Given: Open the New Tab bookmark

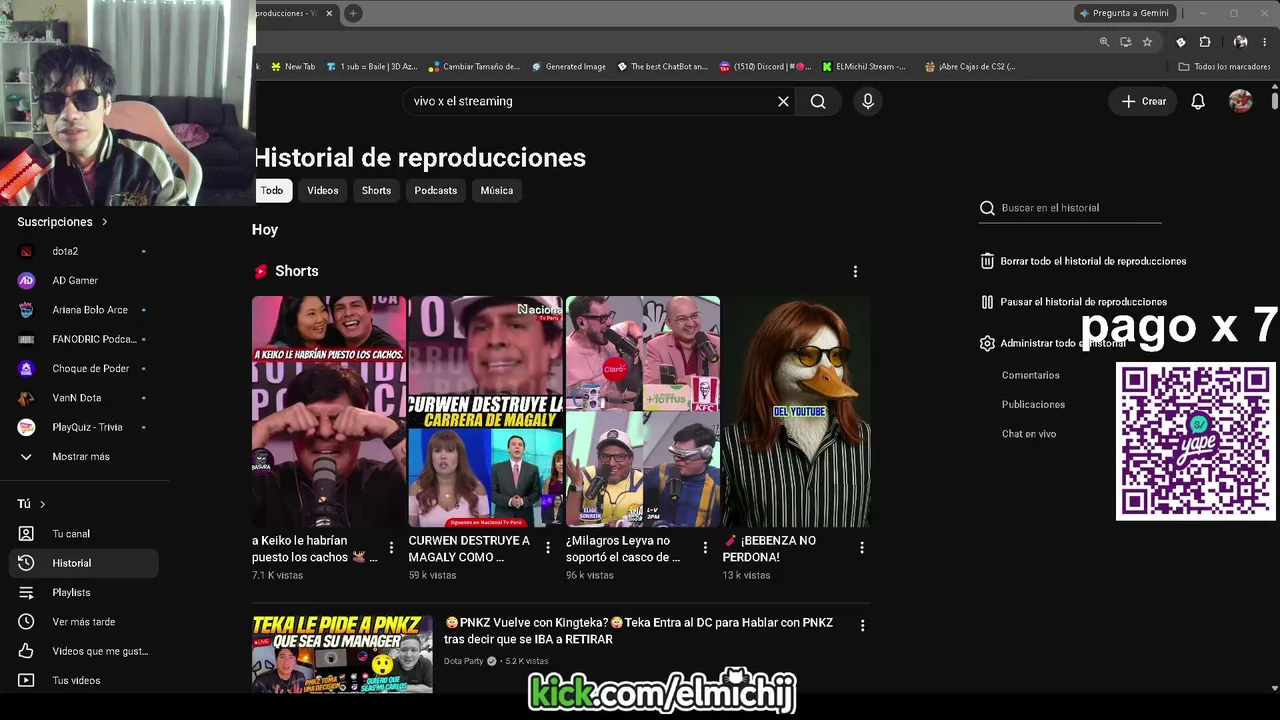Looking at the screenshot, I should [x=293, y=67].
